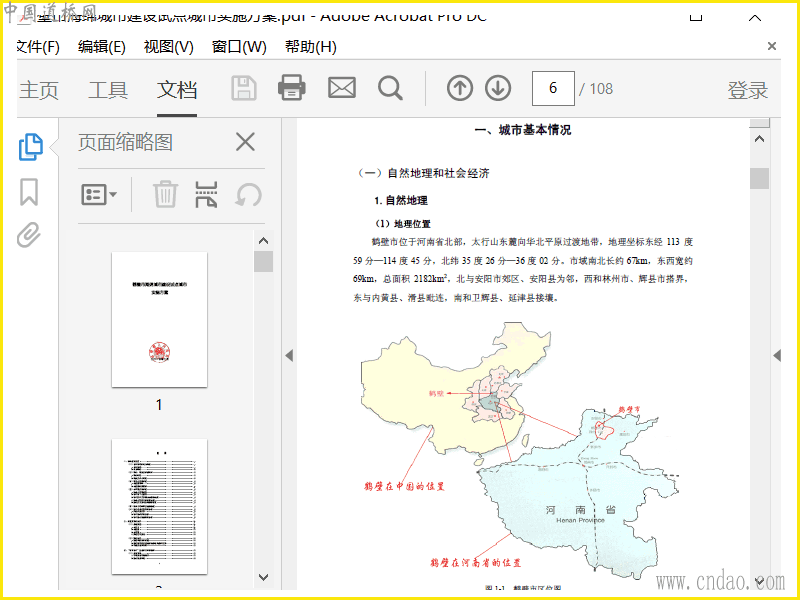Open the 帮助(H) menu
This screenshot has height=600, width=800.
(311, 47)
